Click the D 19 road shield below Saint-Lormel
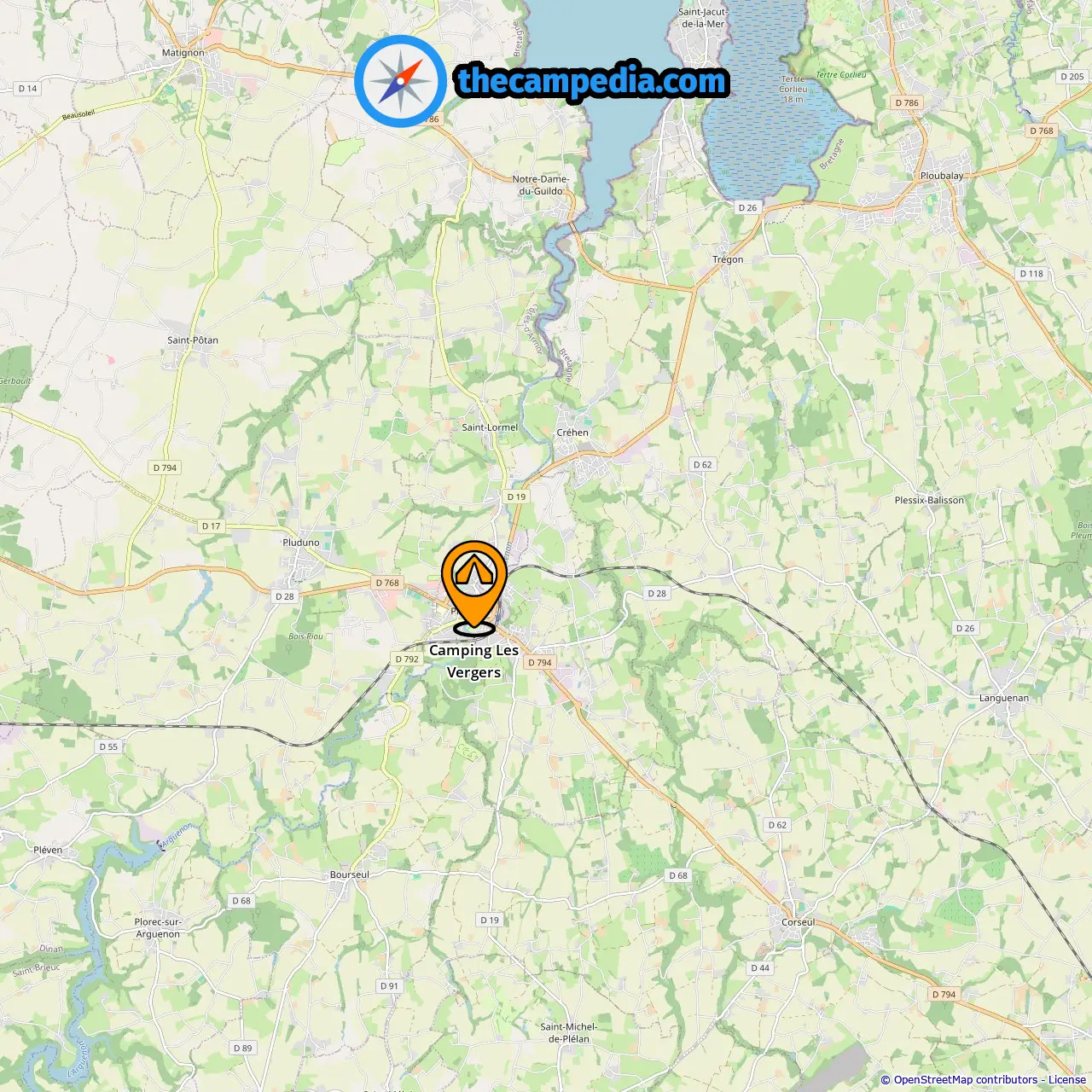1092x1092 pixels. point(516,497)
